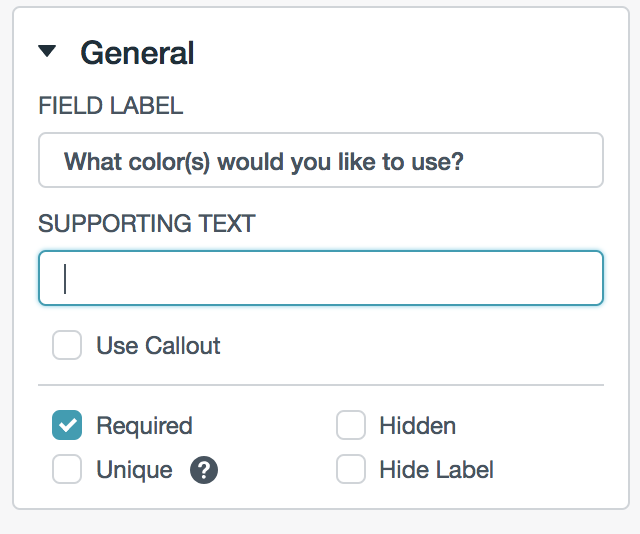Click the General section heading
The image size is (640, 534).
point(137,53)
